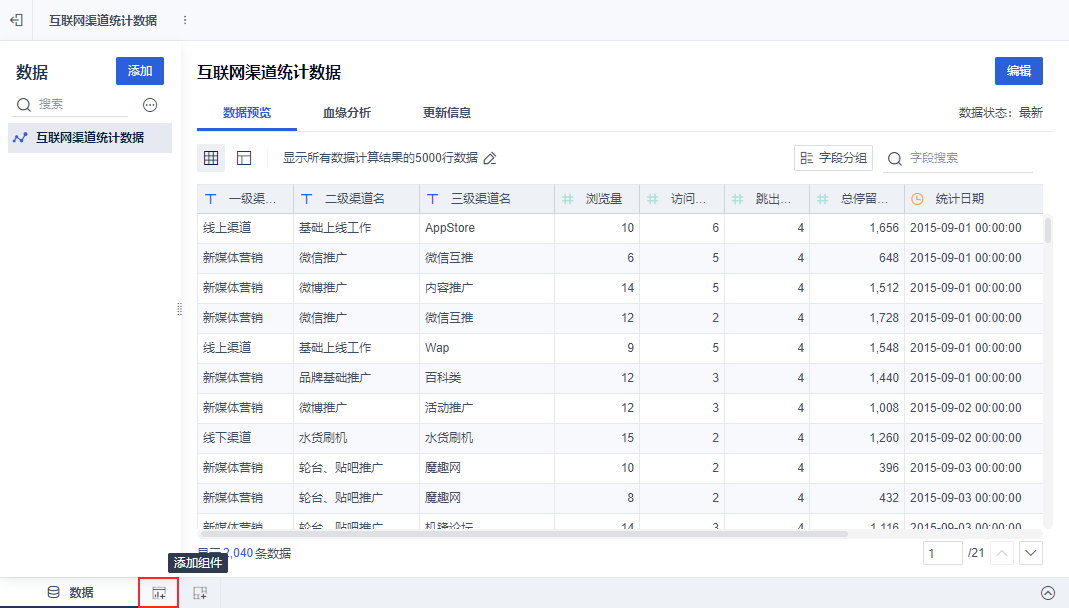The width and height of the screenshot is (1069, 608).
Task: Click the clock icon in 统计日期 column header
Action: click(918, 199)
